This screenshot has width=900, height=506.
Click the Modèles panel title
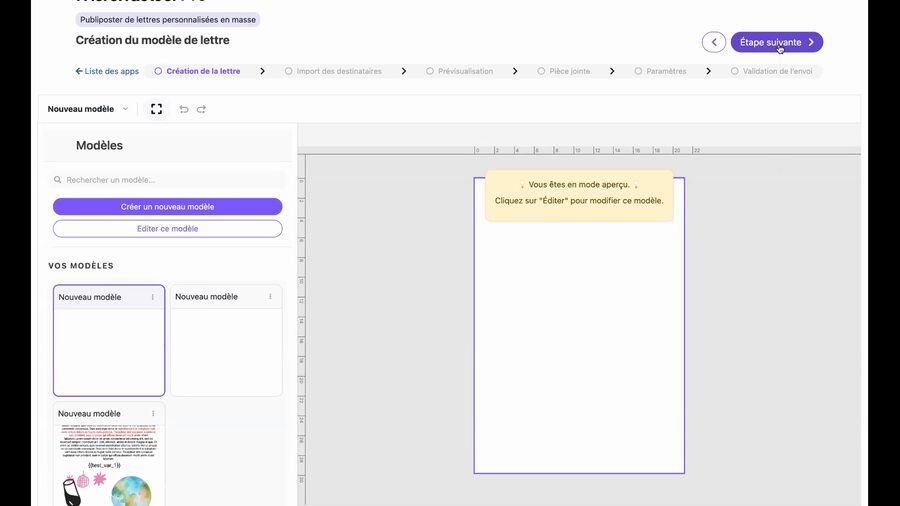pyautogui.click(x=99, y=145)
